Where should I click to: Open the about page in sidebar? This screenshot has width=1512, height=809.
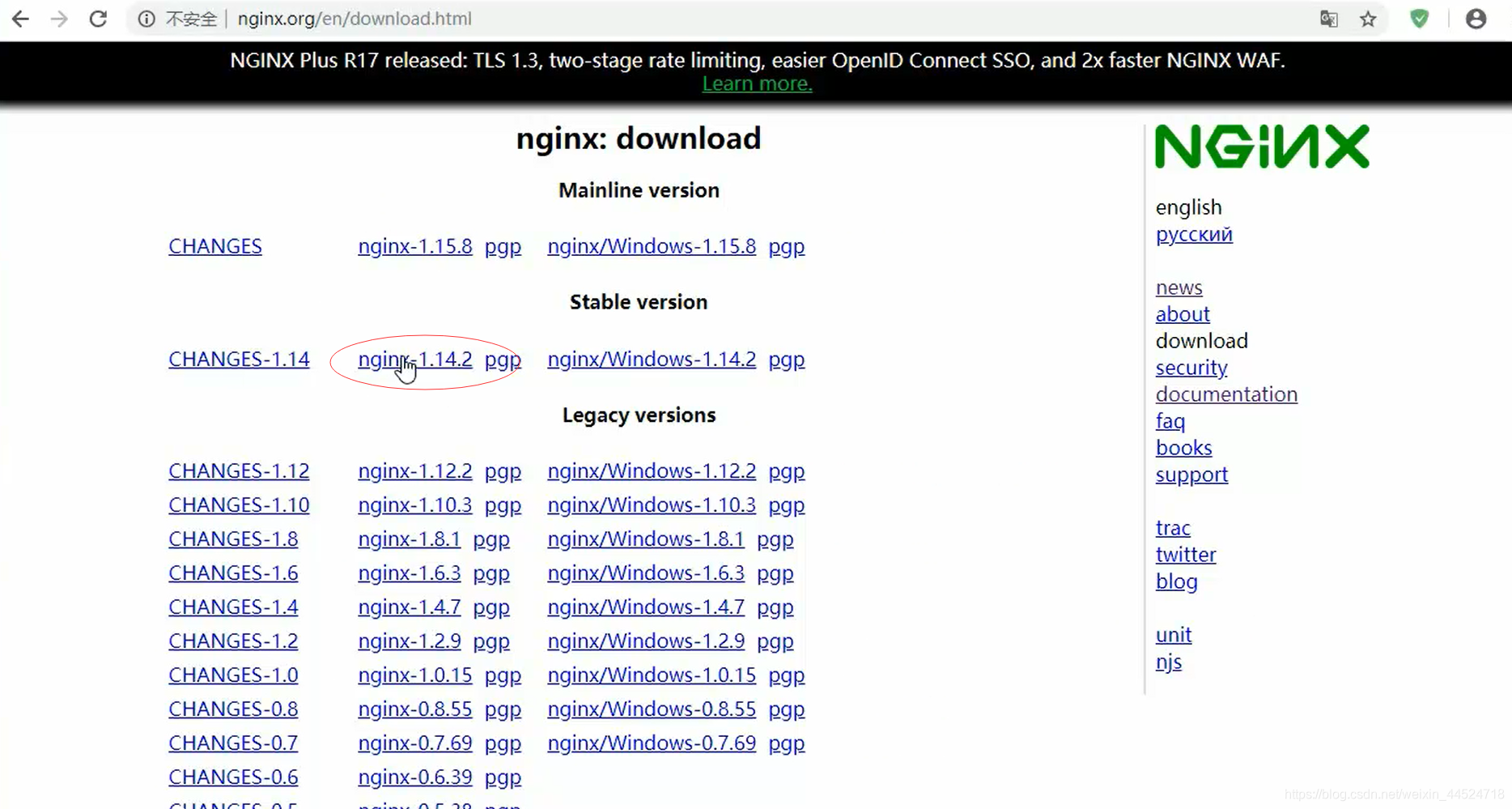(1183, 314)
